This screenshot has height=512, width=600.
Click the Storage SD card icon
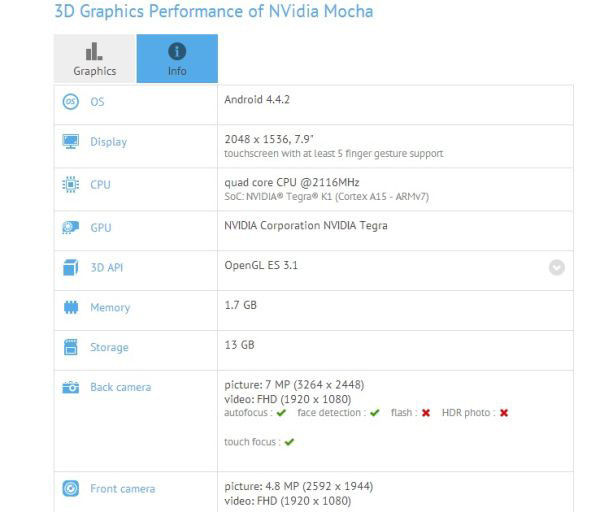point(71,347)
